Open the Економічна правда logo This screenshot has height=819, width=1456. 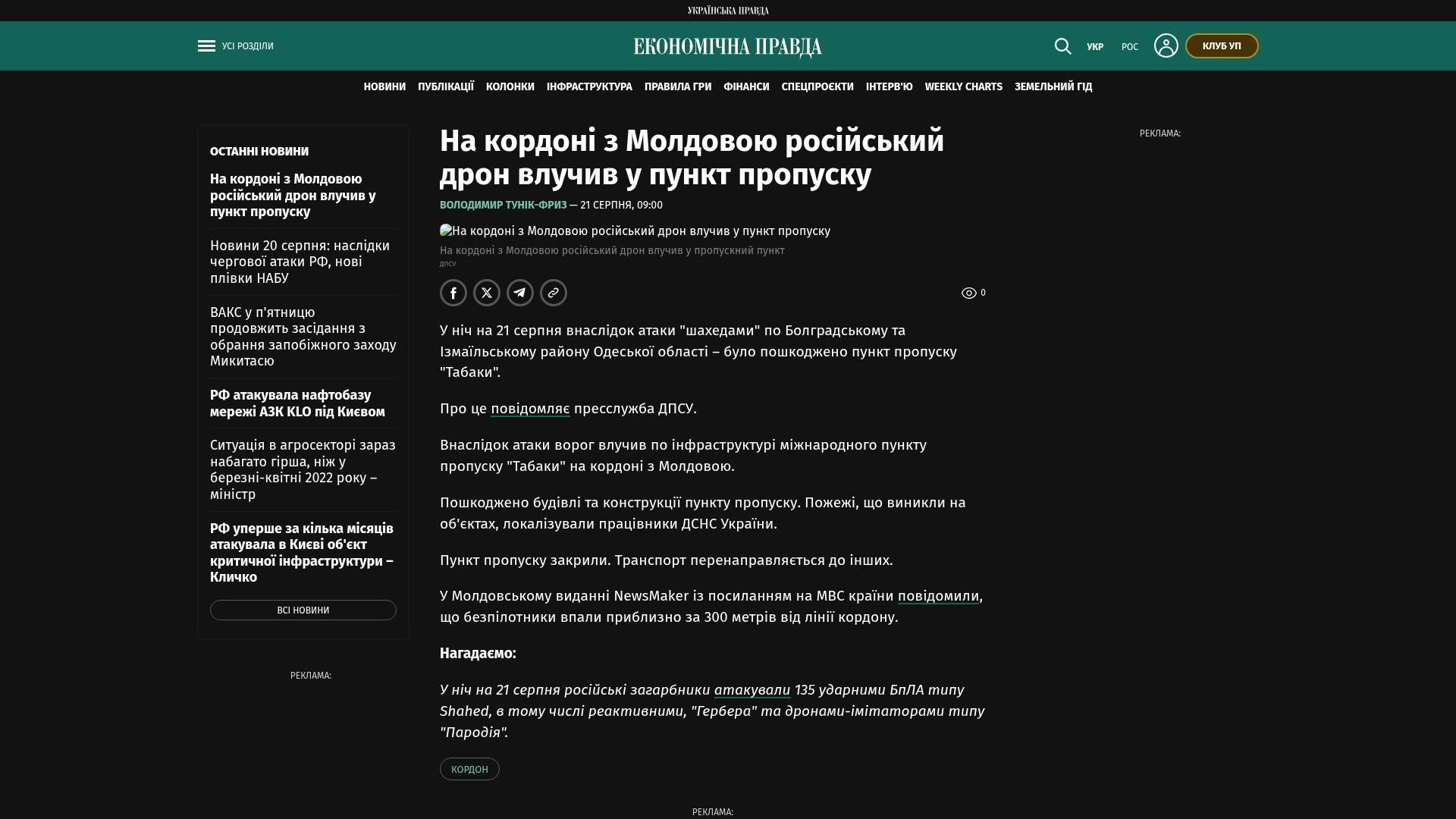click(728, 47)
